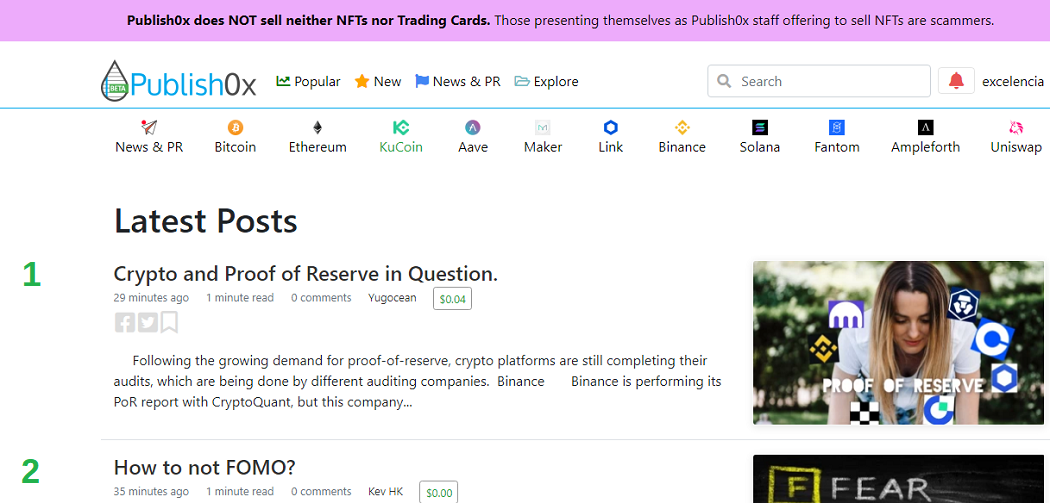Click the NFT scam warning banner text
Screen dimensions: 1050x503
tap(560, 20)
